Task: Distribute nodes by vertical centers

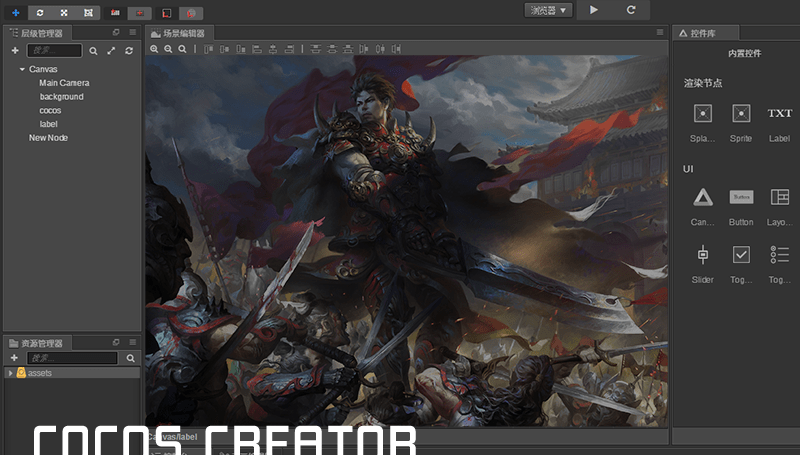Action: tap(332, 49)
